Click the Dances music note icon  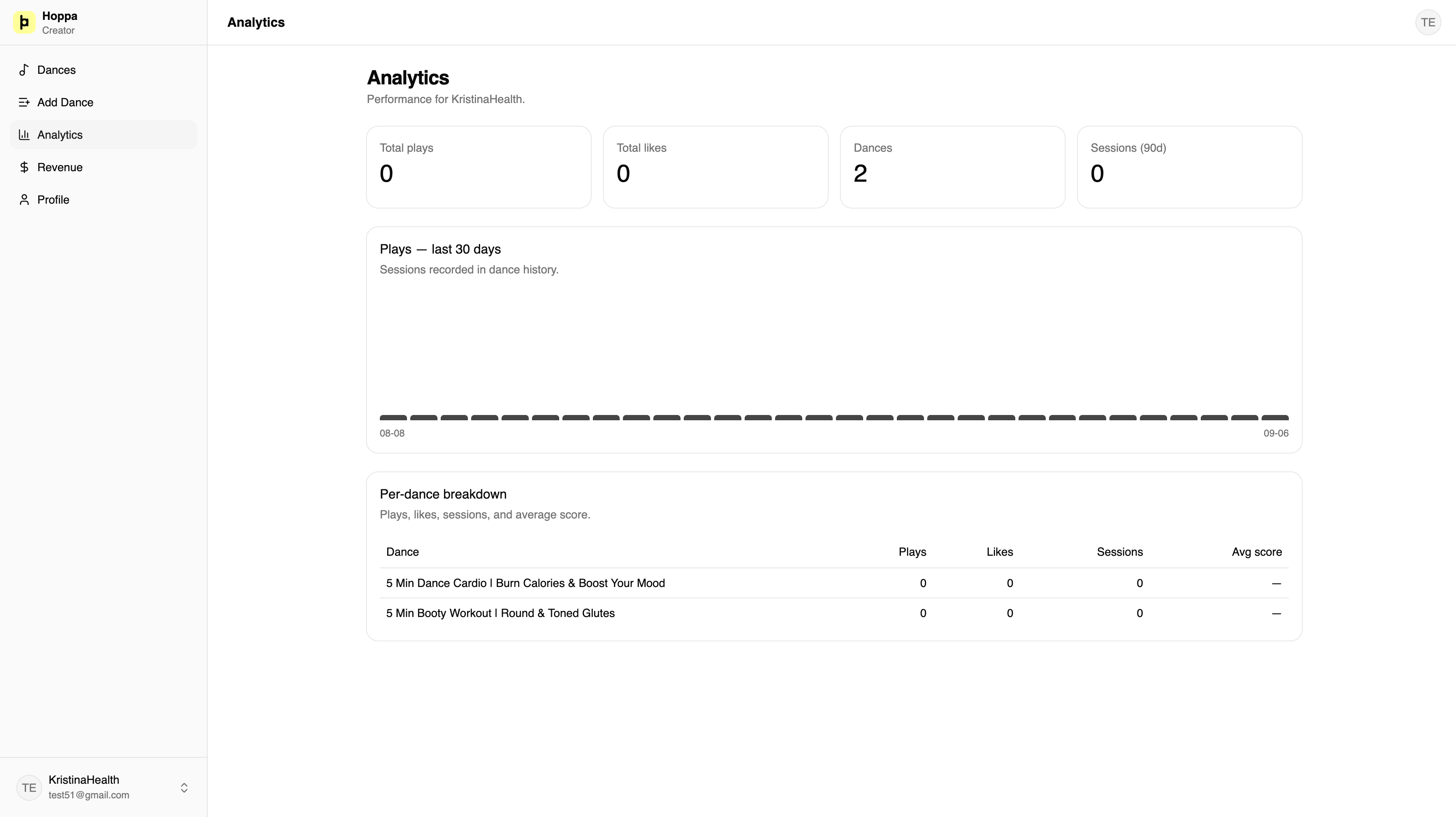[24, 70]
